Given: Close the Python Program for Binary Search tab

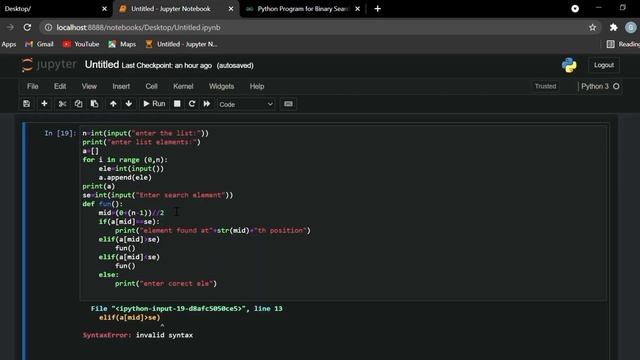Looking at the screenshot, I should [358, 9].
